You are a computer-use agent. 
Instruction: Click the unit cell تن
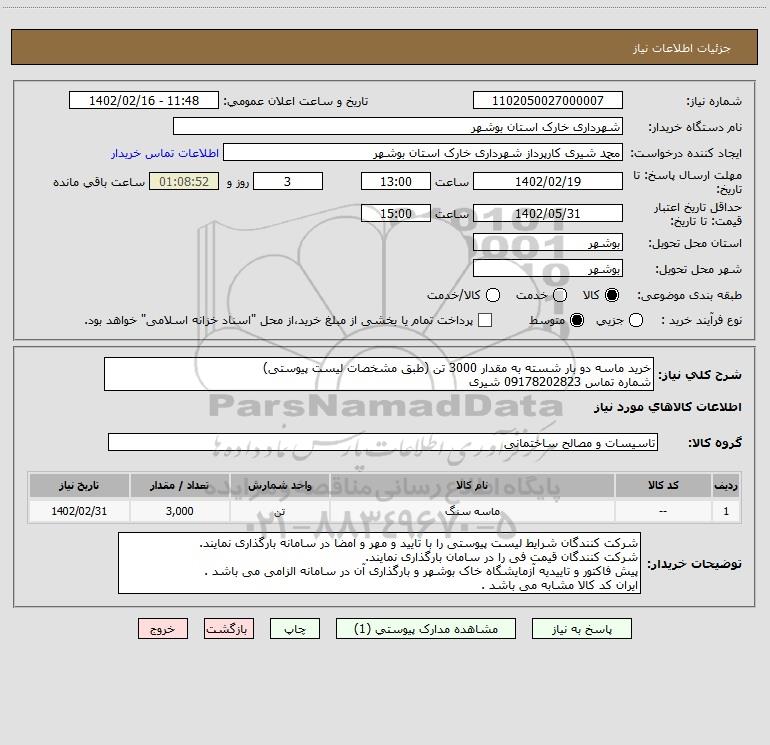pyautogui.click(x=279, y=511)
